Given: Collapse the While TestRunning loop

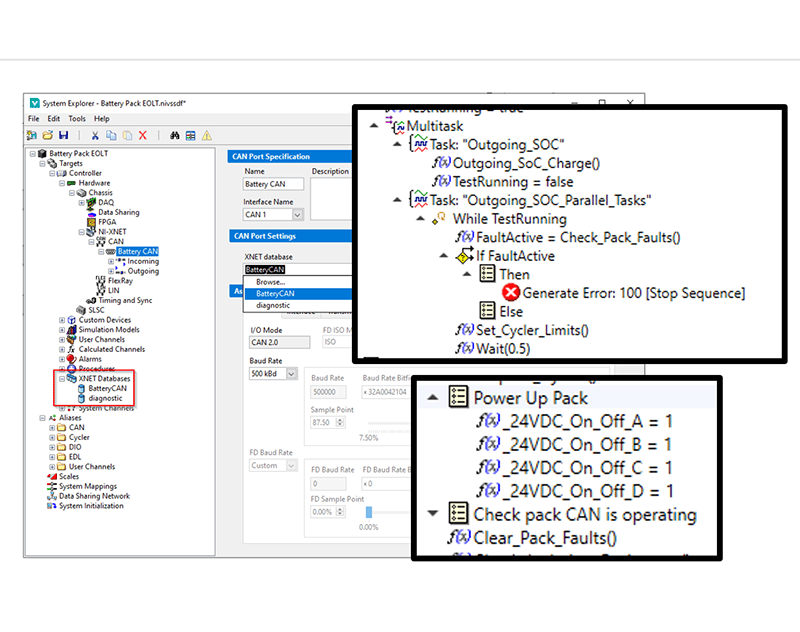Looking at the screenshot, I should (420, 218).
